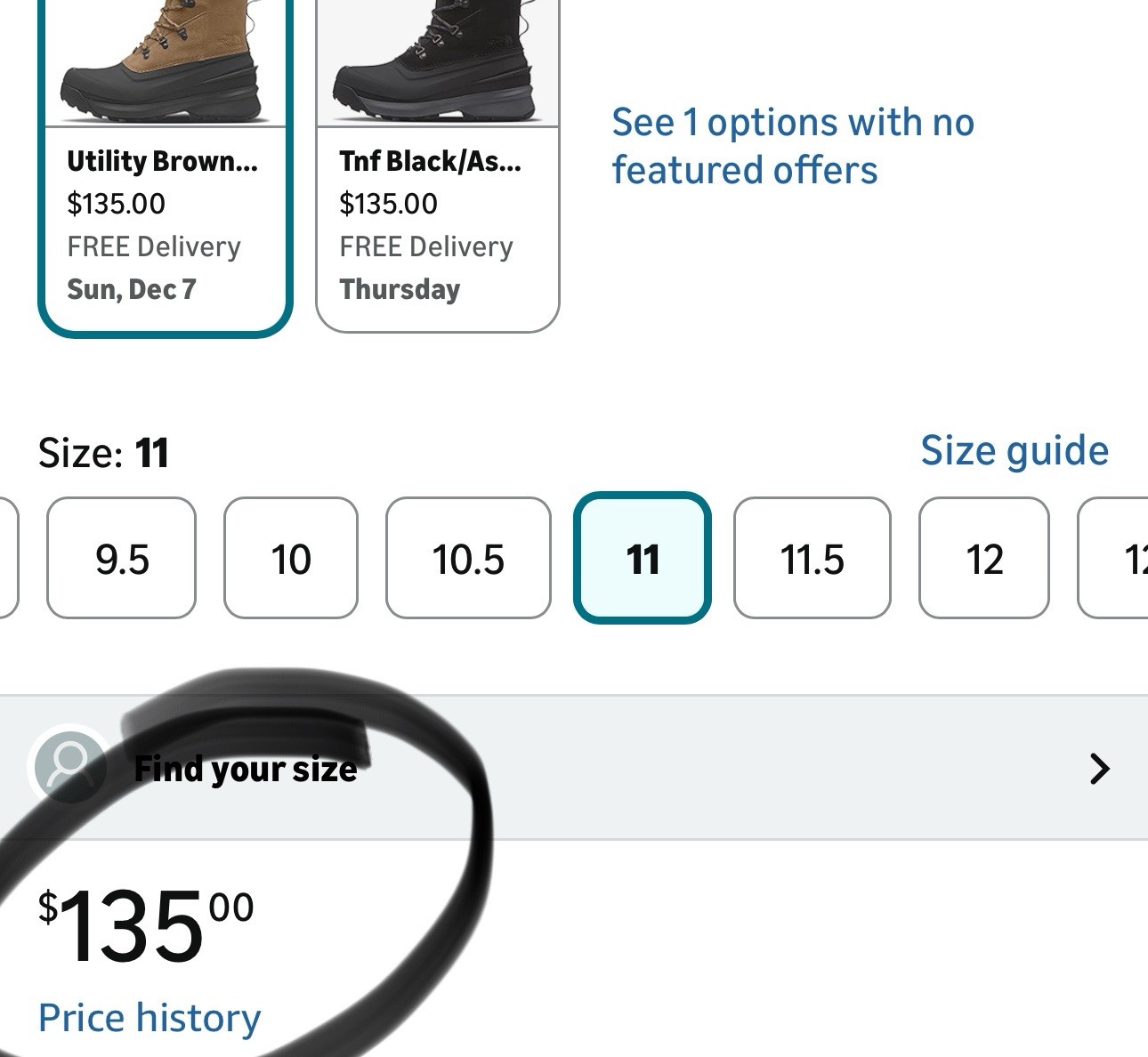Pick size 10.5
This screenshot has width=1148, height=1057.
click(x=468, y=559)
